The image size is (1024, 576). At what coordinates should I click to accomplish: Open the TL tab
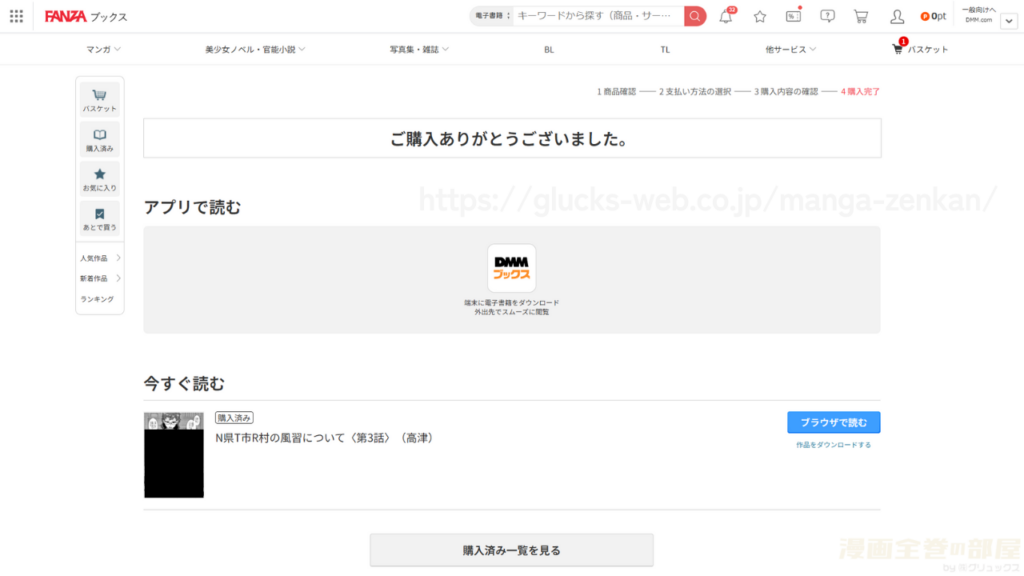point(665,50)
